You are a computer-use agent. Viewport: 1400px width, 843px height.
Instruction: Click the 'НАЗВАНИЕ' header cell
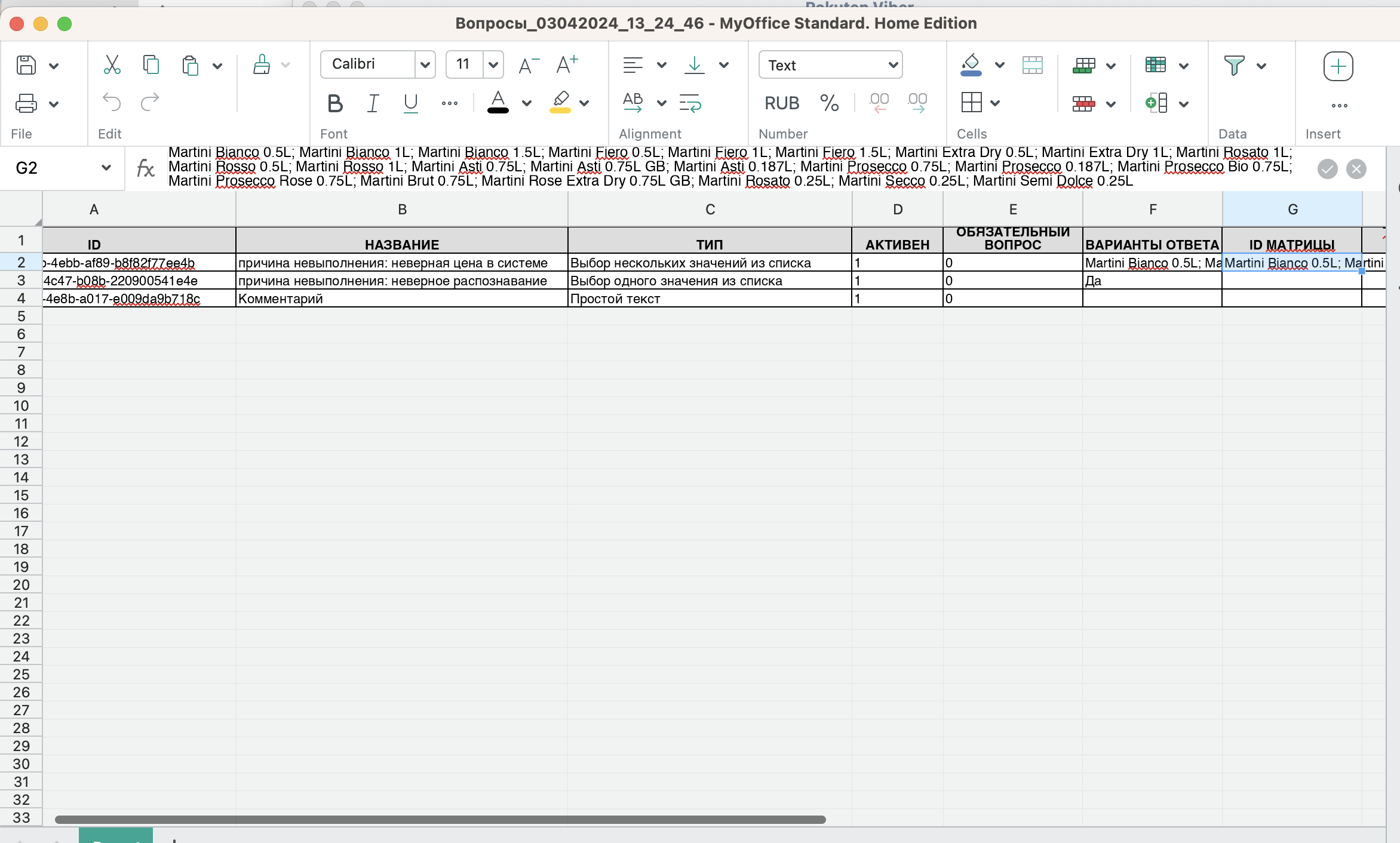click(x=402, y=240)
